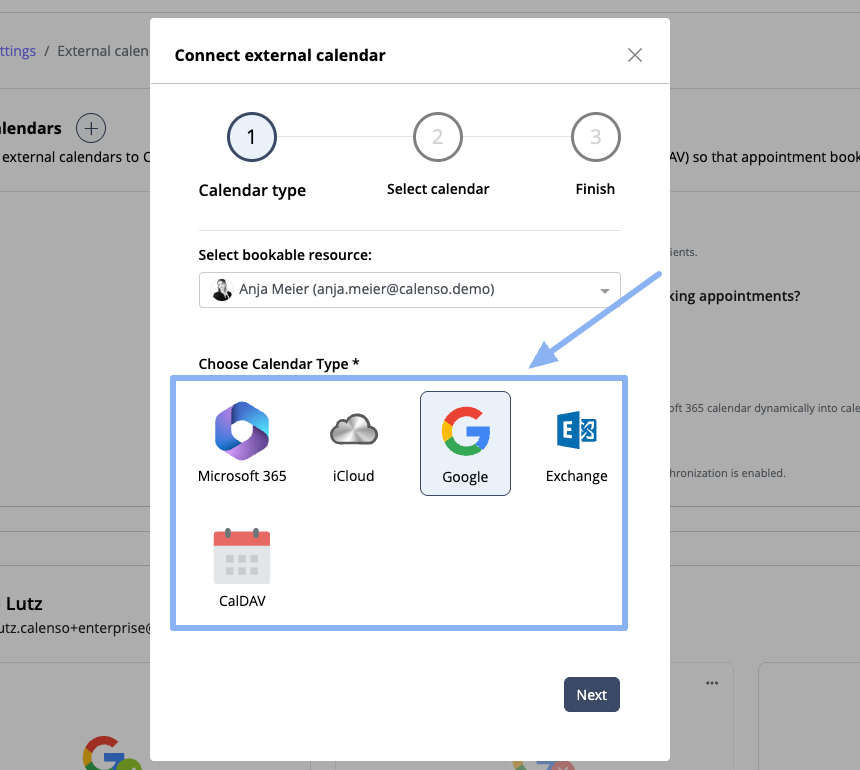Image resolution: width=860 pixels, height=770 pixels.
Task: Close the Connect external calendar dialog
Action: pyautogui.click(x=635, y=55)
